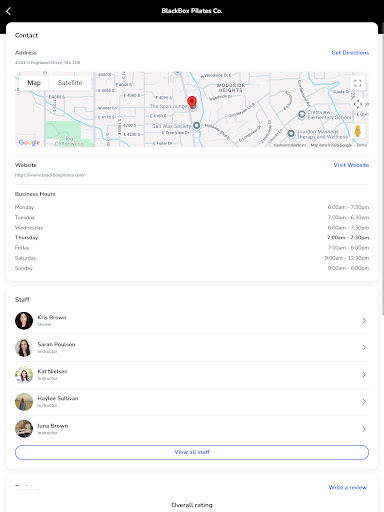
Task: Click the blackboxpilates.com URL text
Action: (x=50, y=175)
